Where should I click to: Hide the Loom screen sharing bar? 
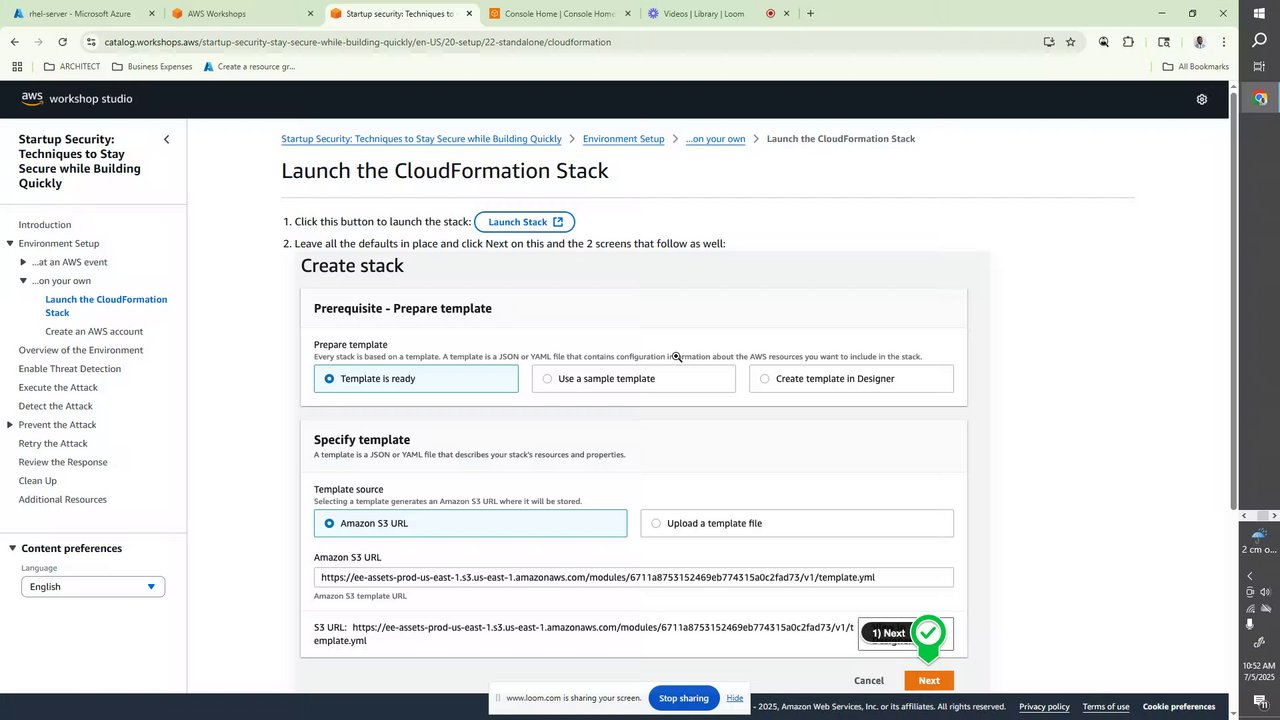(x=735, y=698)
